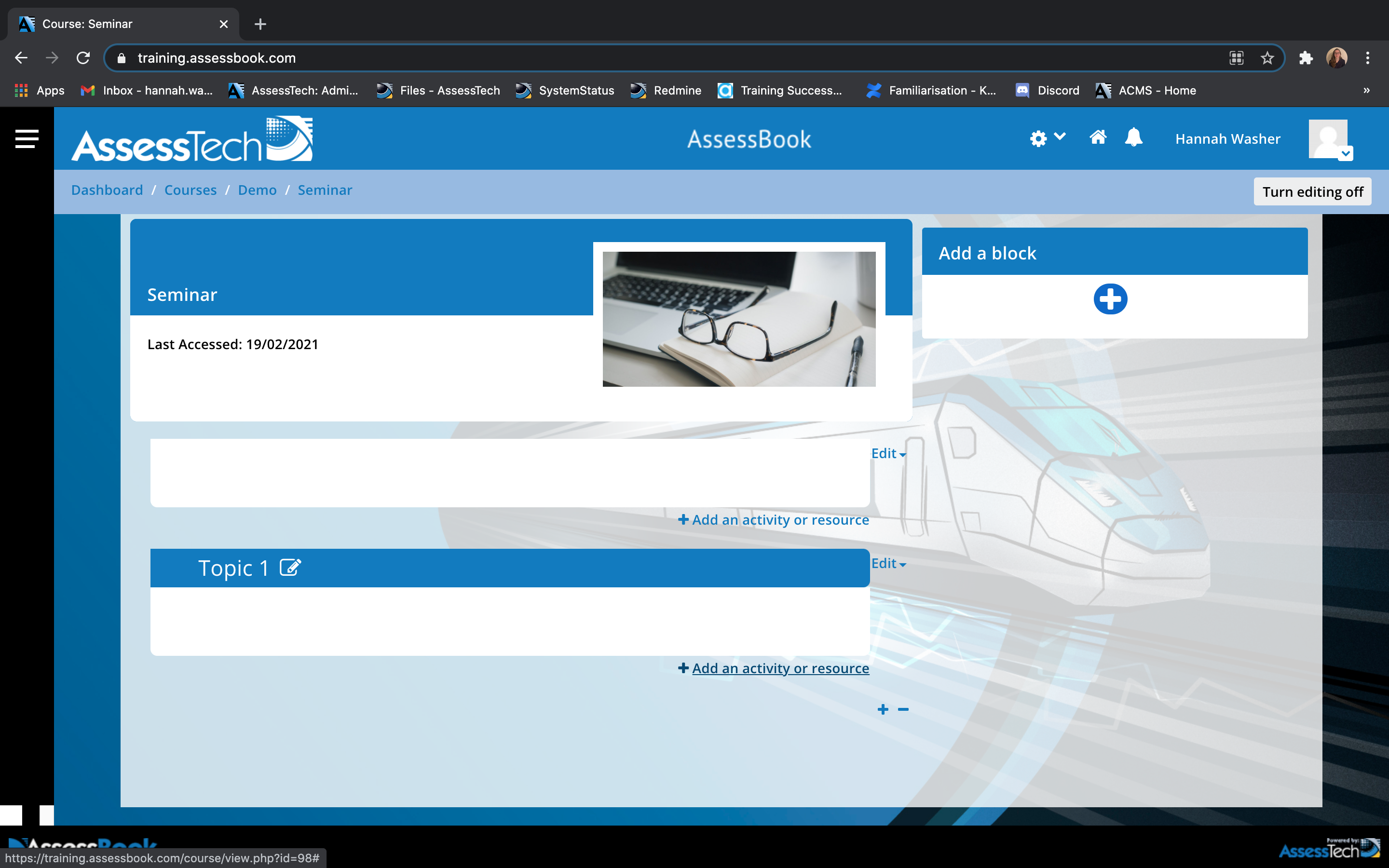Go to home via house icon
The image size is (1389, 868).
(1097, 138)
